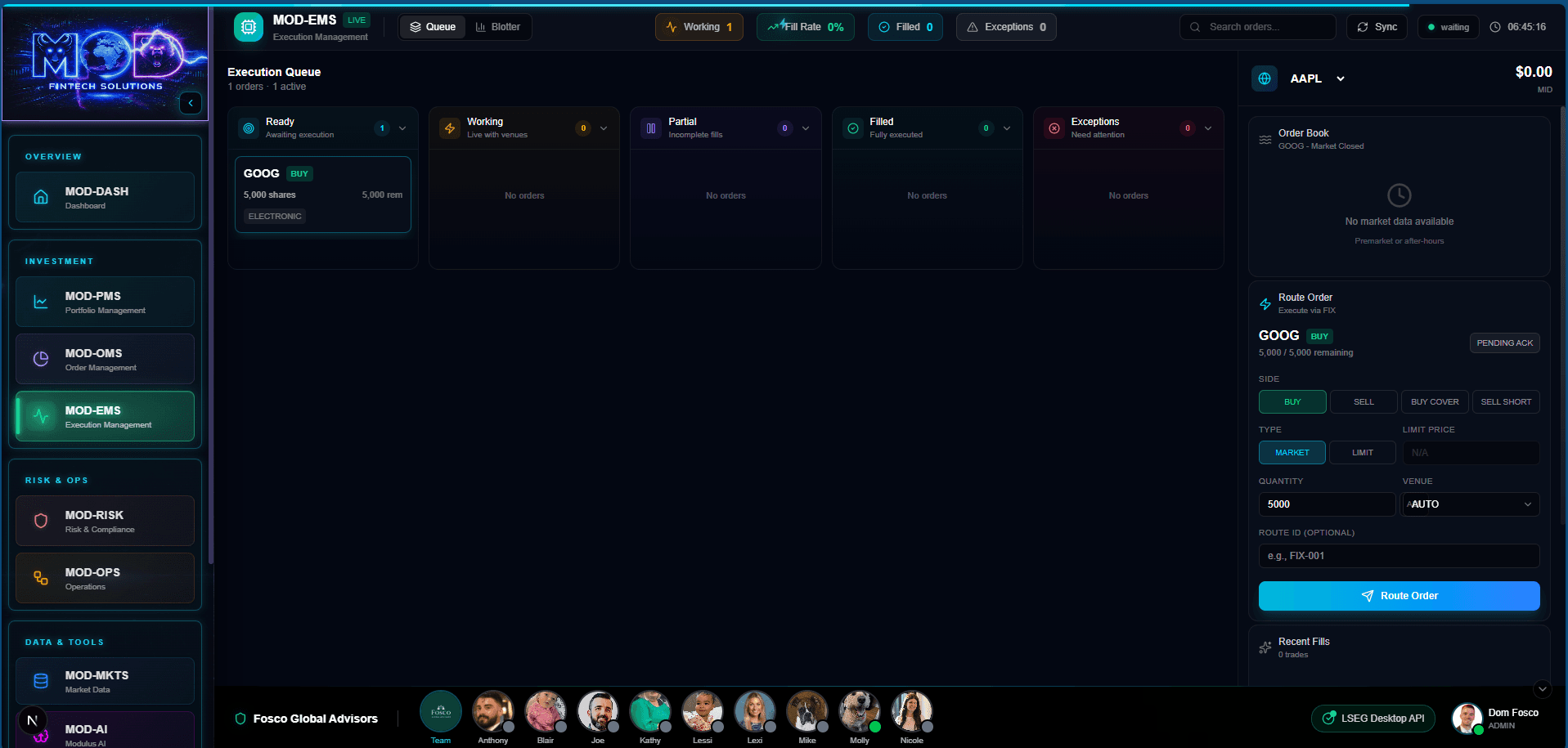Viewport: 1568px width, 748px height.
Task: Select SELL SHORT side option
Action: pos(1506,402)
